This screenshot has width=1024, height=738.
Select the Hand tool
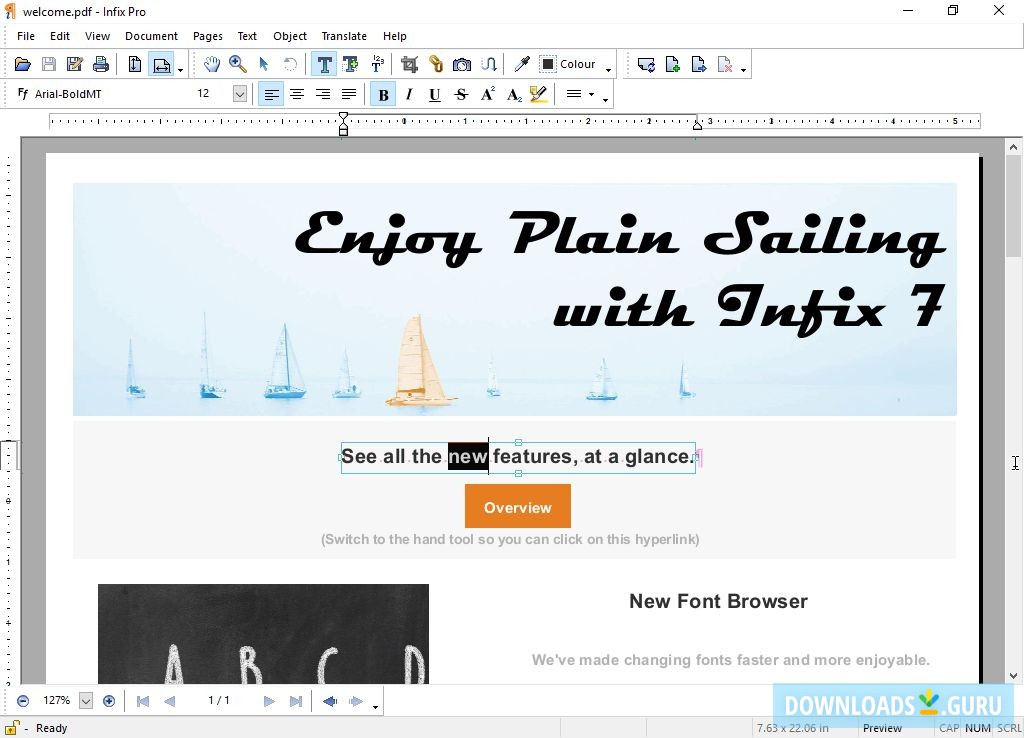click(x=212, y=64)
